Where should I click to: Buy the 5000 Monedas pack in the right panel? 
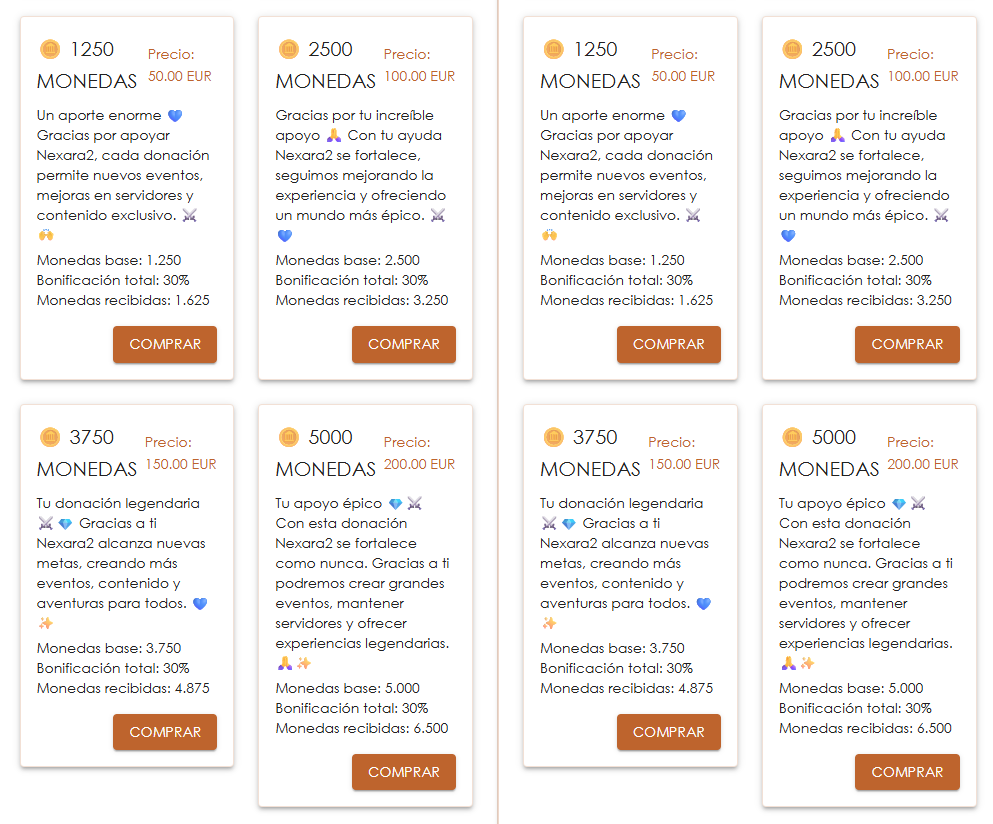907,772
